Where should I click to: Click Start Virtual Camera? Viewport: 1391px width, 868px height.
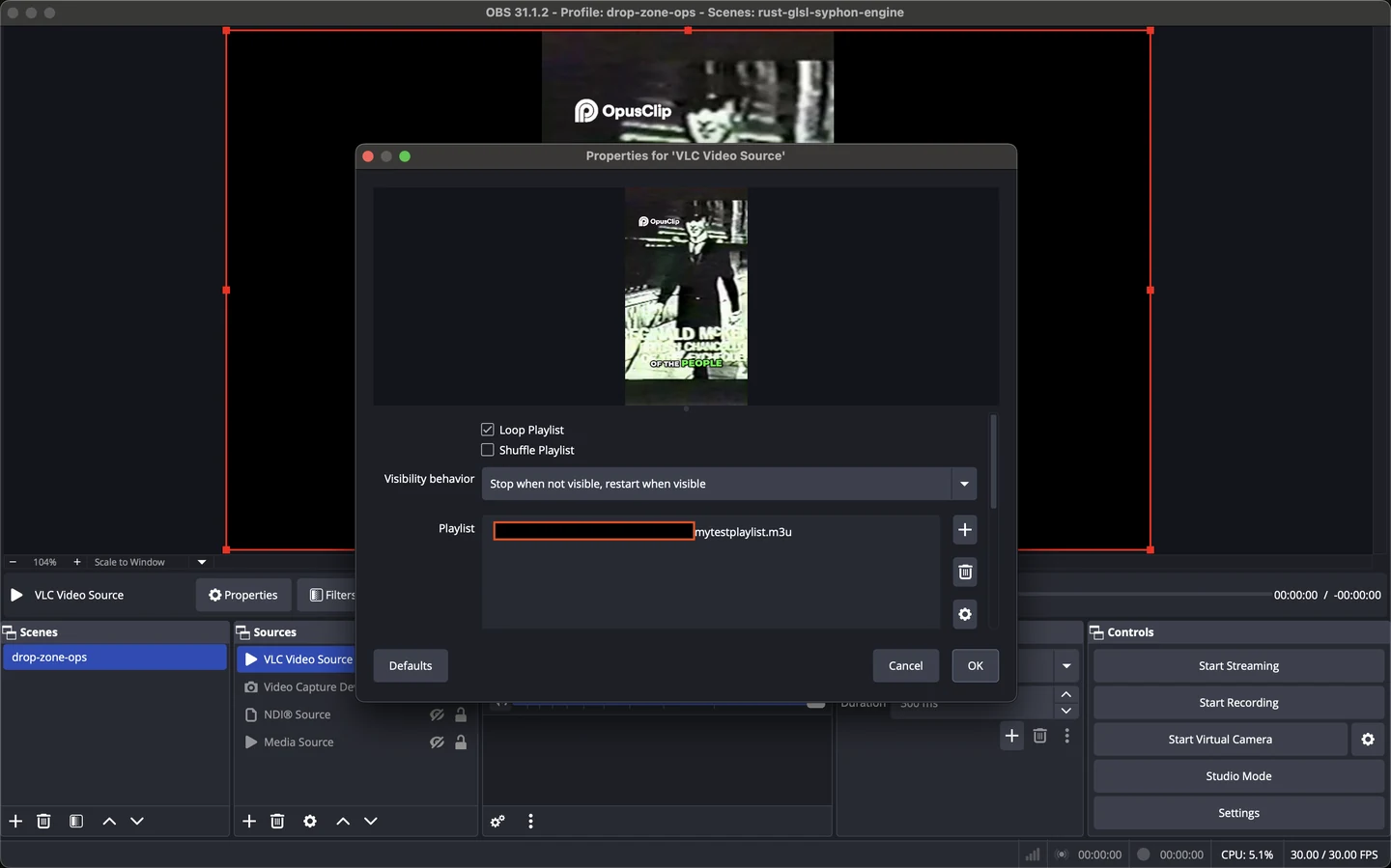point(1220,740)
